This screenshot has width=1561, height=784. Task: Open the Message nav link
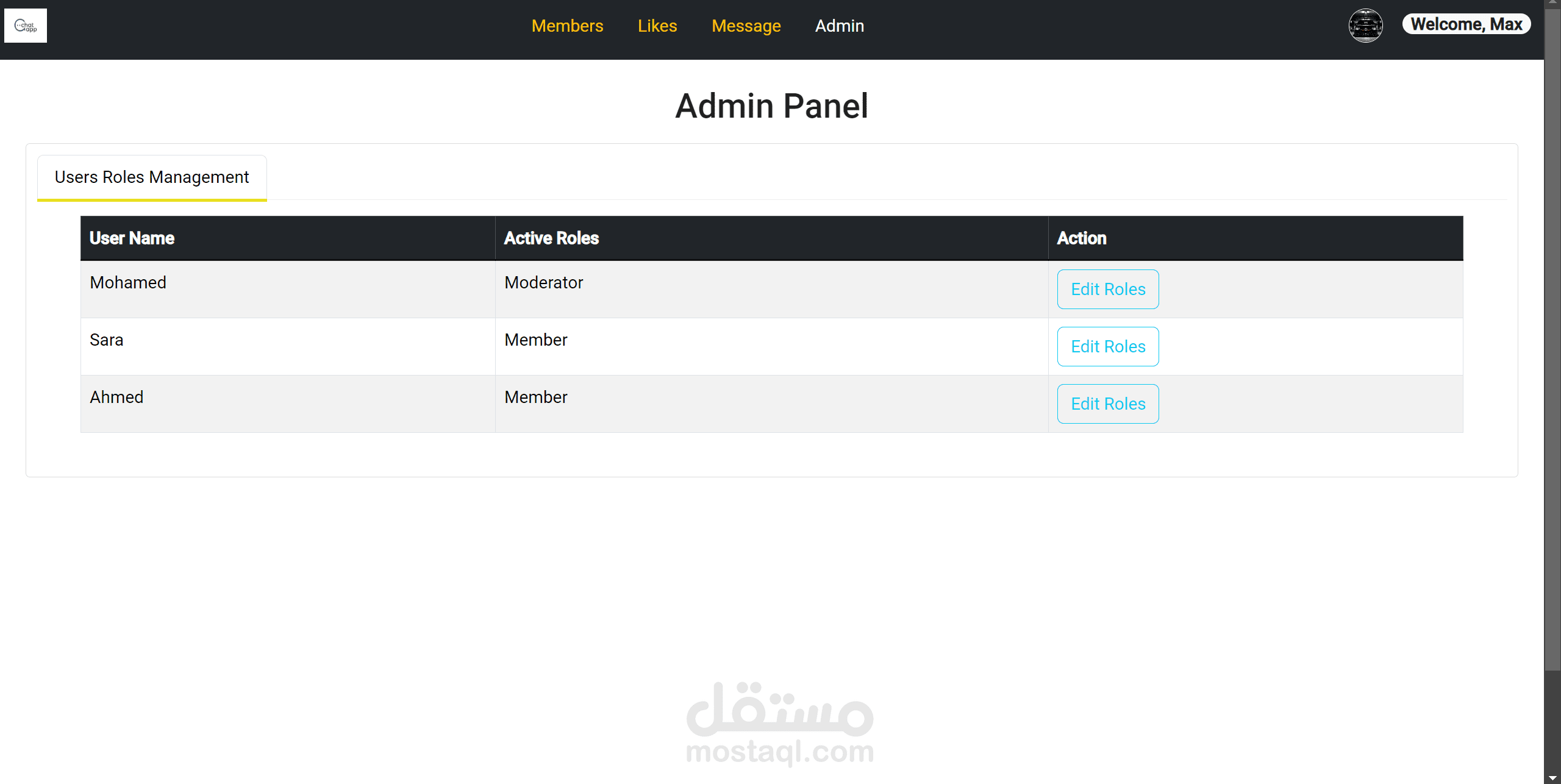point(746,26)
